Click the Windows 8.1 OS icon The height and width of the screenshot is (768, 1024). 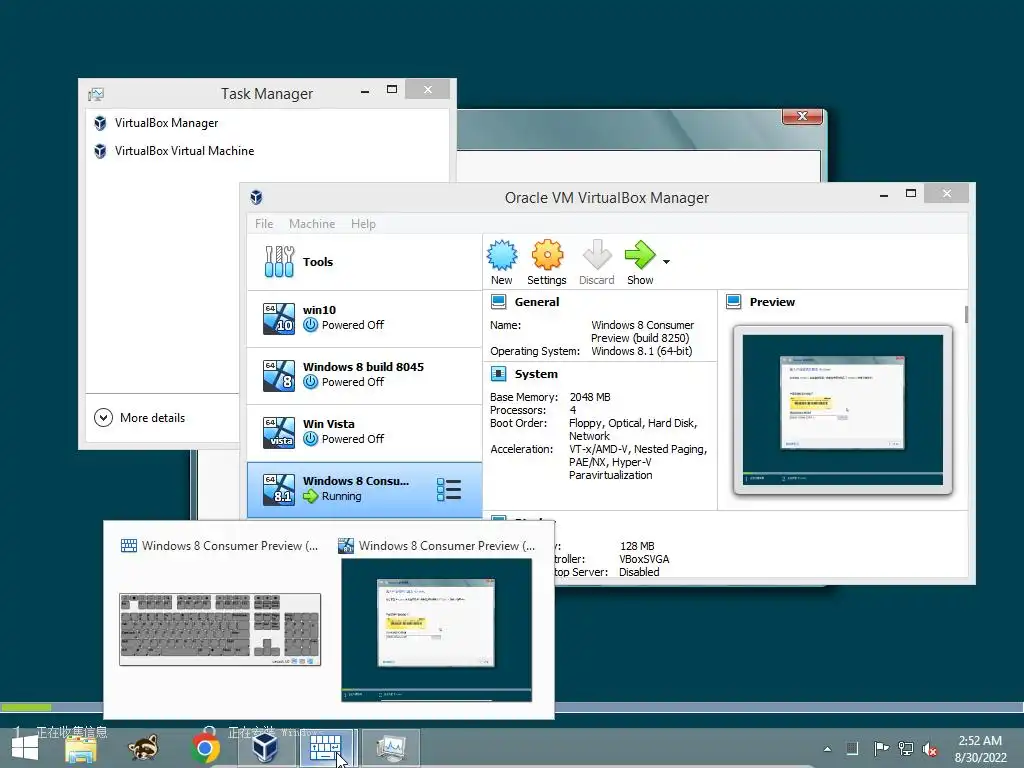tap(279, 490)
